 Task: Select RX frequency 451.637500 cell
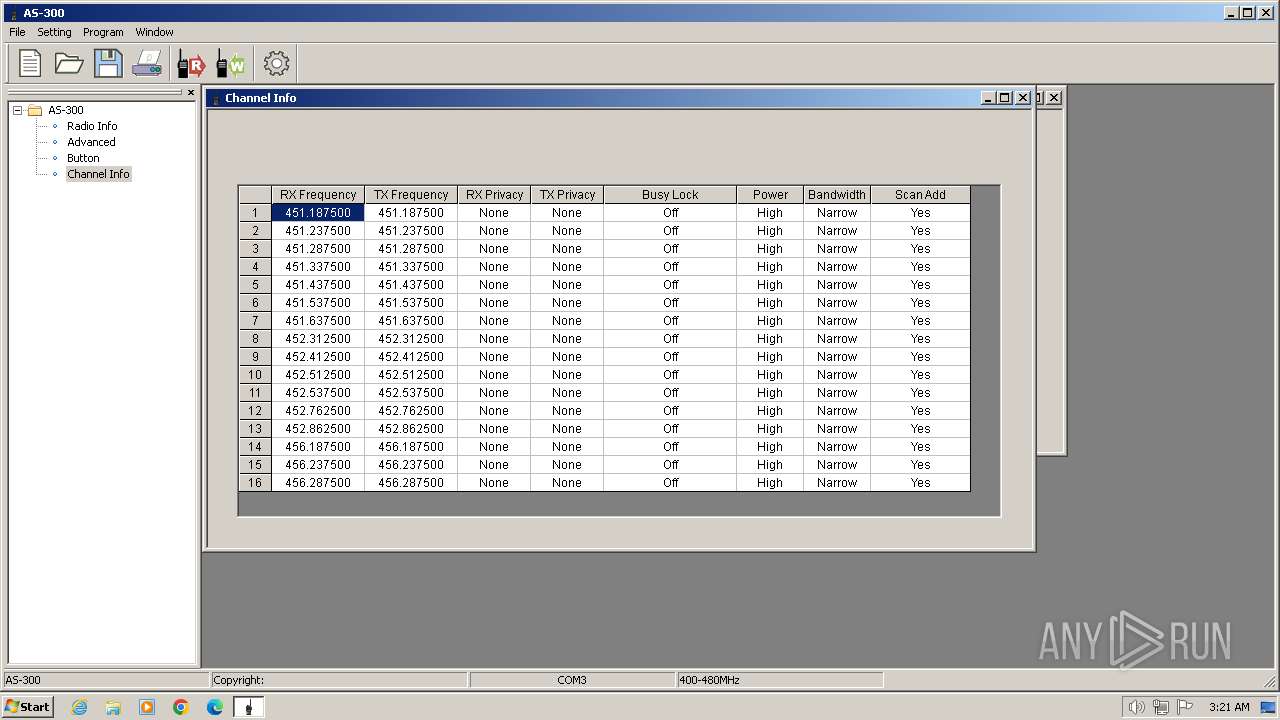(318, 321)
